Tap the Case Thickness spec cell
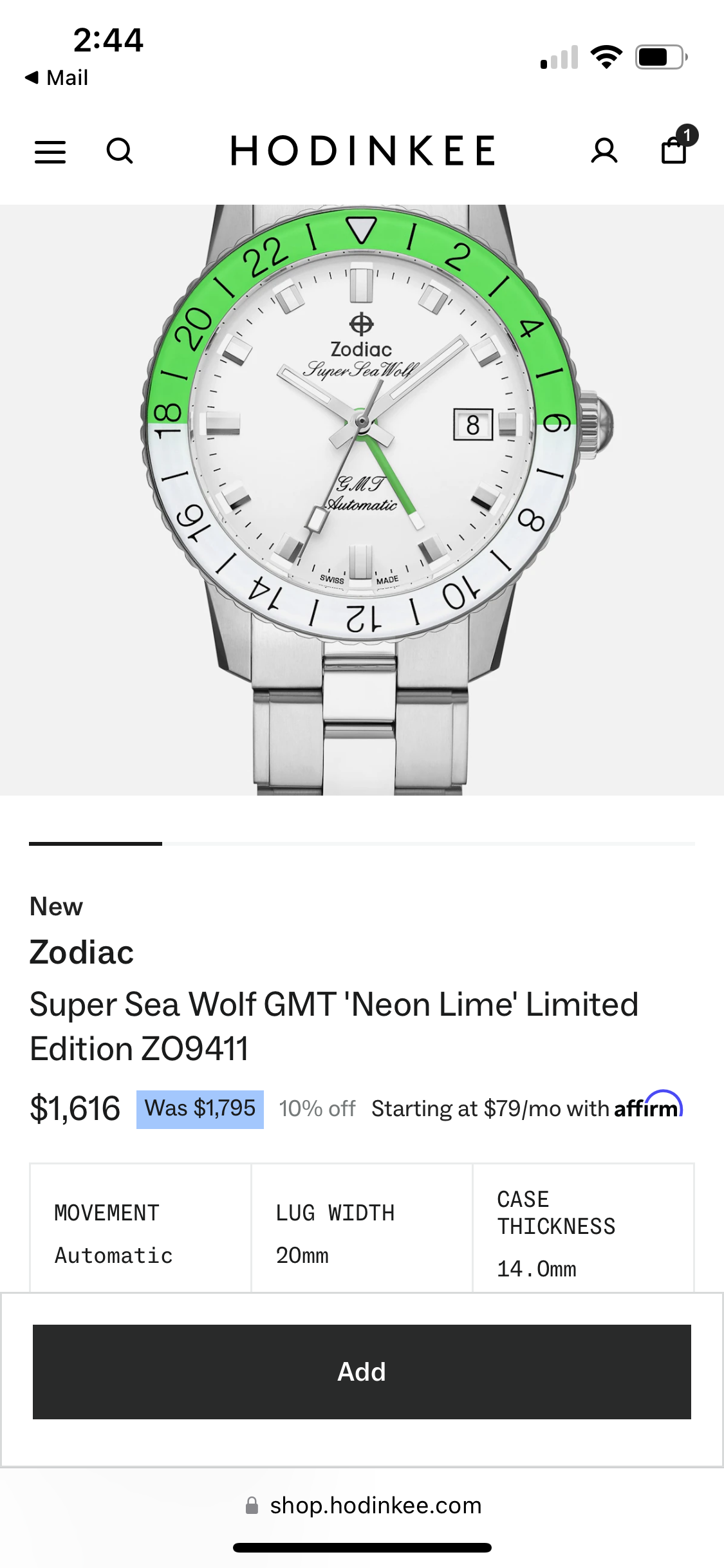The height and width of the screenshot is (1568, 724). [583, 1228]
